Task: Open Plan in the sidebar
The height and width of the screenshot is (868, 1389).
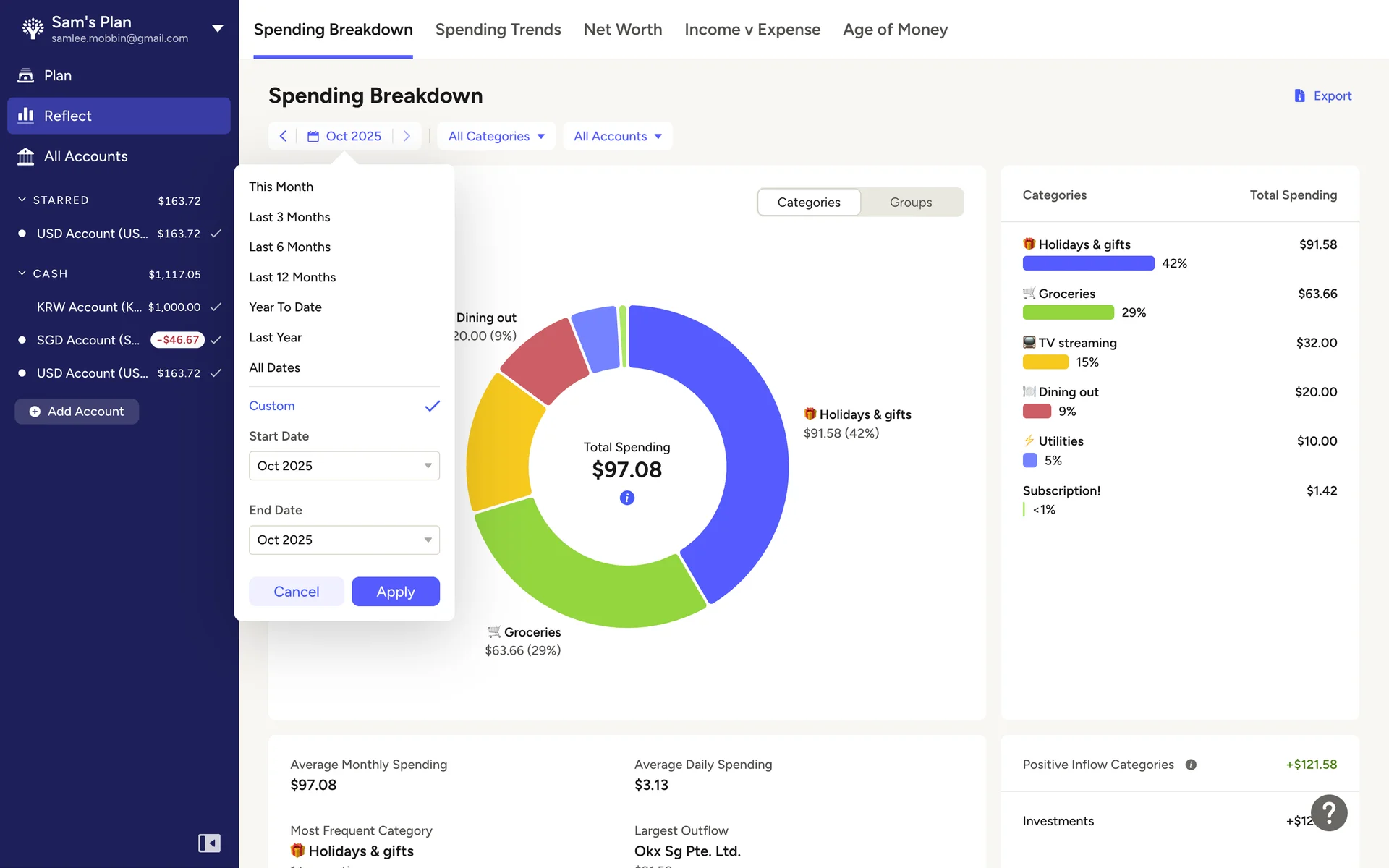Action: tap(58, 75)
